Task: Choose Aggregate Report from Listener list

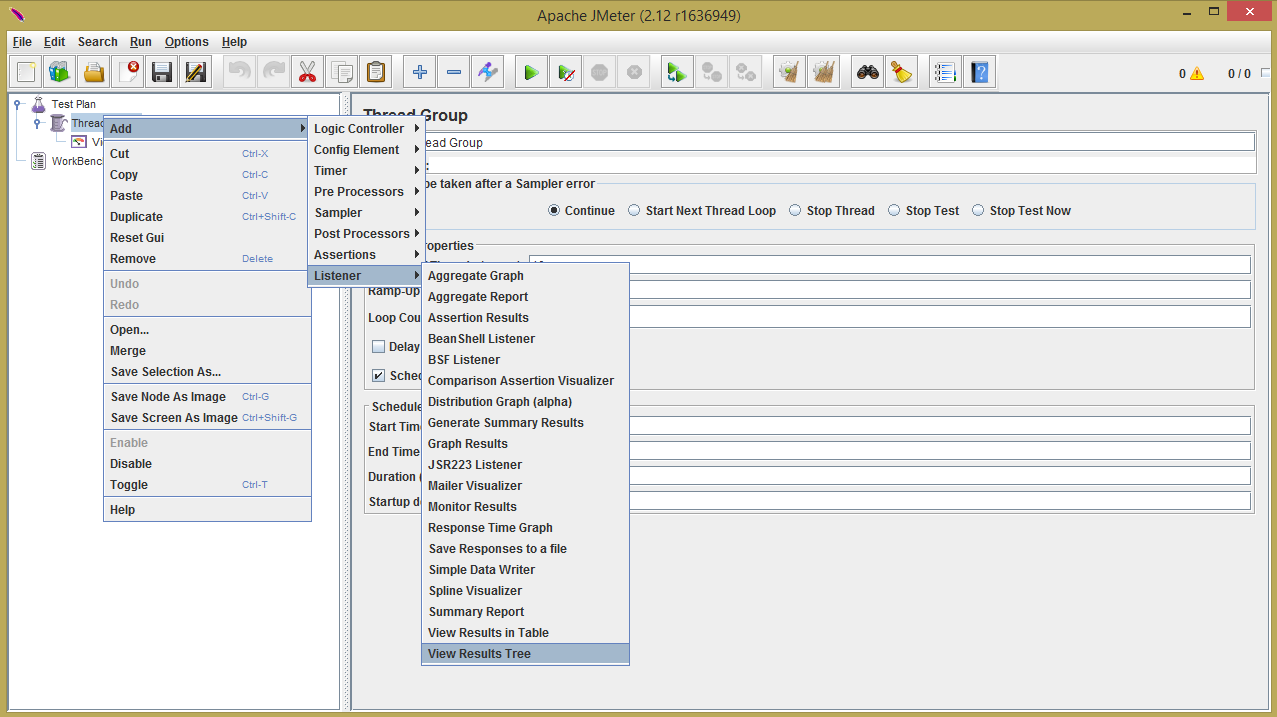Action: (x=525, y=297)
